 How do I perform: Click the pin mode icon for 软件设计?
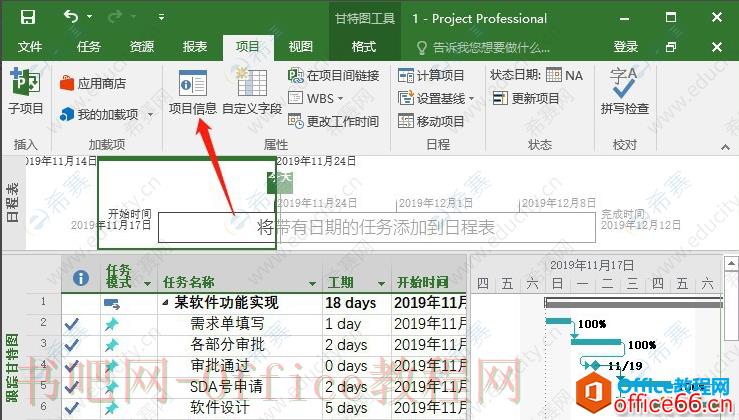[112, 408]
